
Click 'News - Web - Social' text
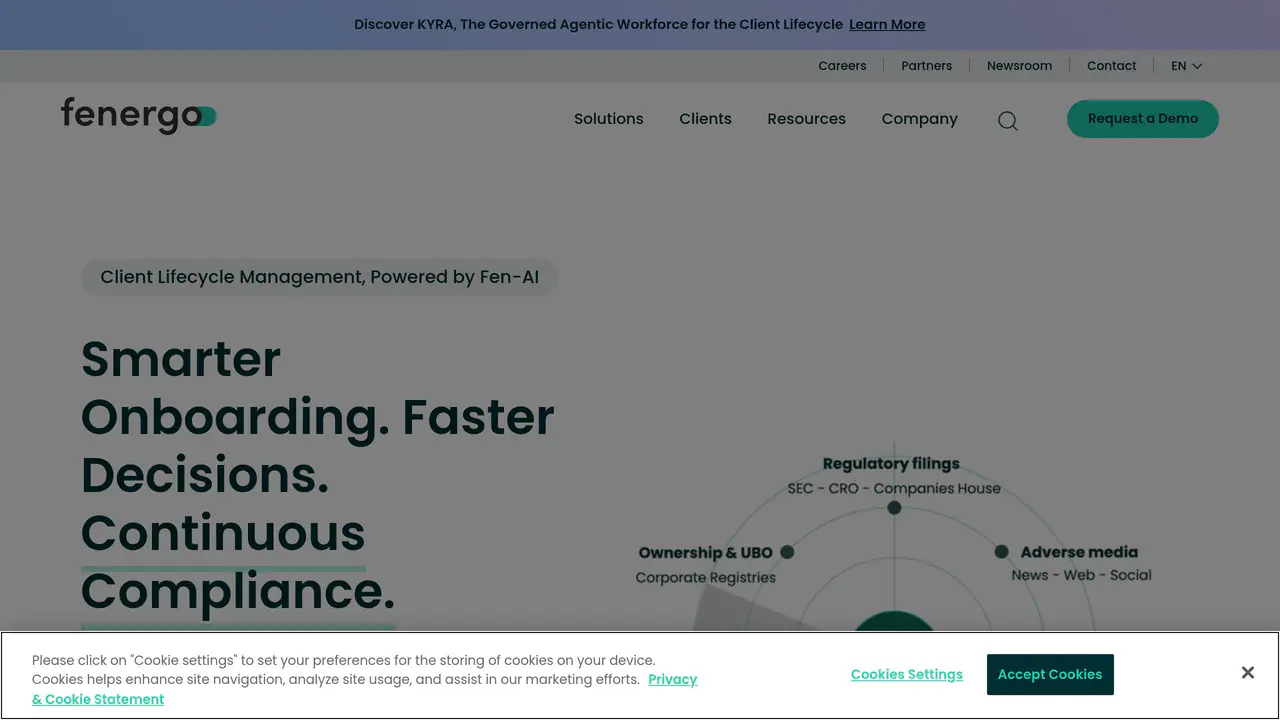tap(1081, 575)
